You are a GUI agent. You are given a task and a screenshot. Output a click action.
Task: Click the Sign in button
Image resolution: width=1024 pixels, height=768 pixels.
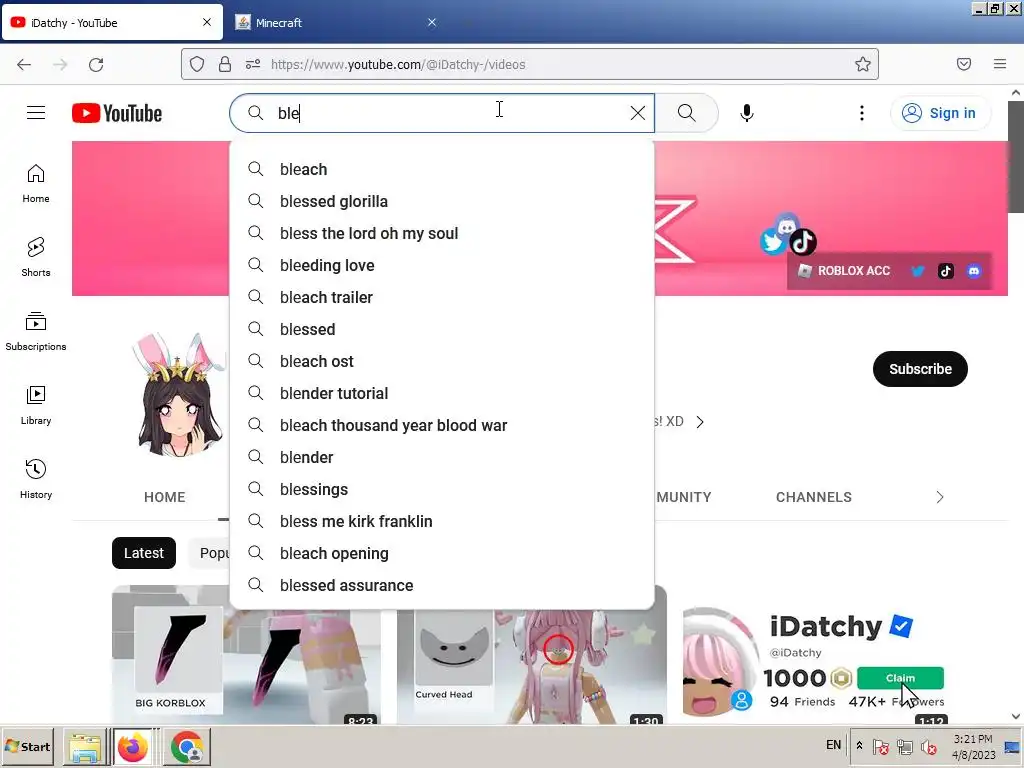pos(940,113)
